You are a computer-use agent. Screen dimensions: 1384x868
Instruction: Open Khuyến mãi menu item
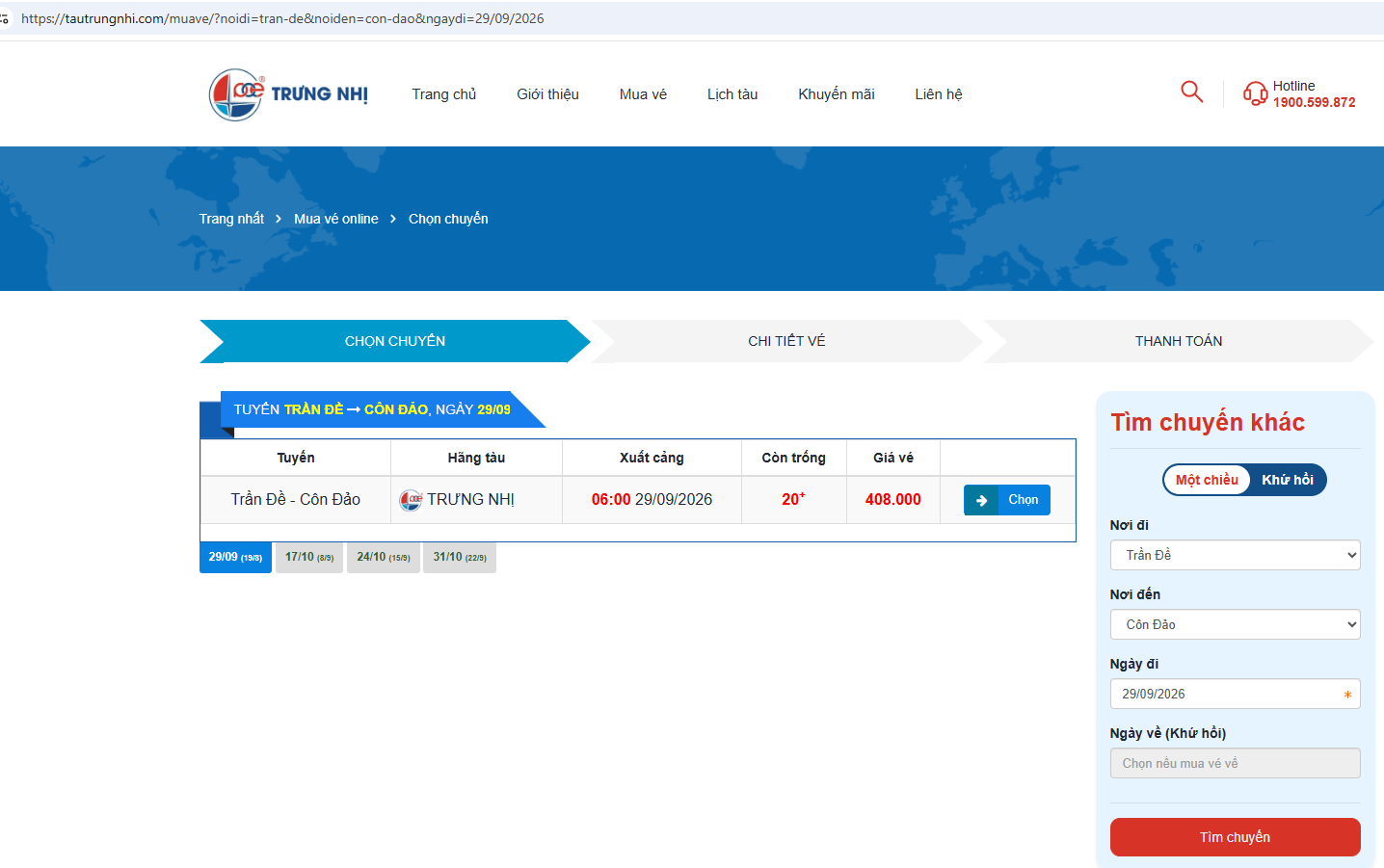(837, 94)
